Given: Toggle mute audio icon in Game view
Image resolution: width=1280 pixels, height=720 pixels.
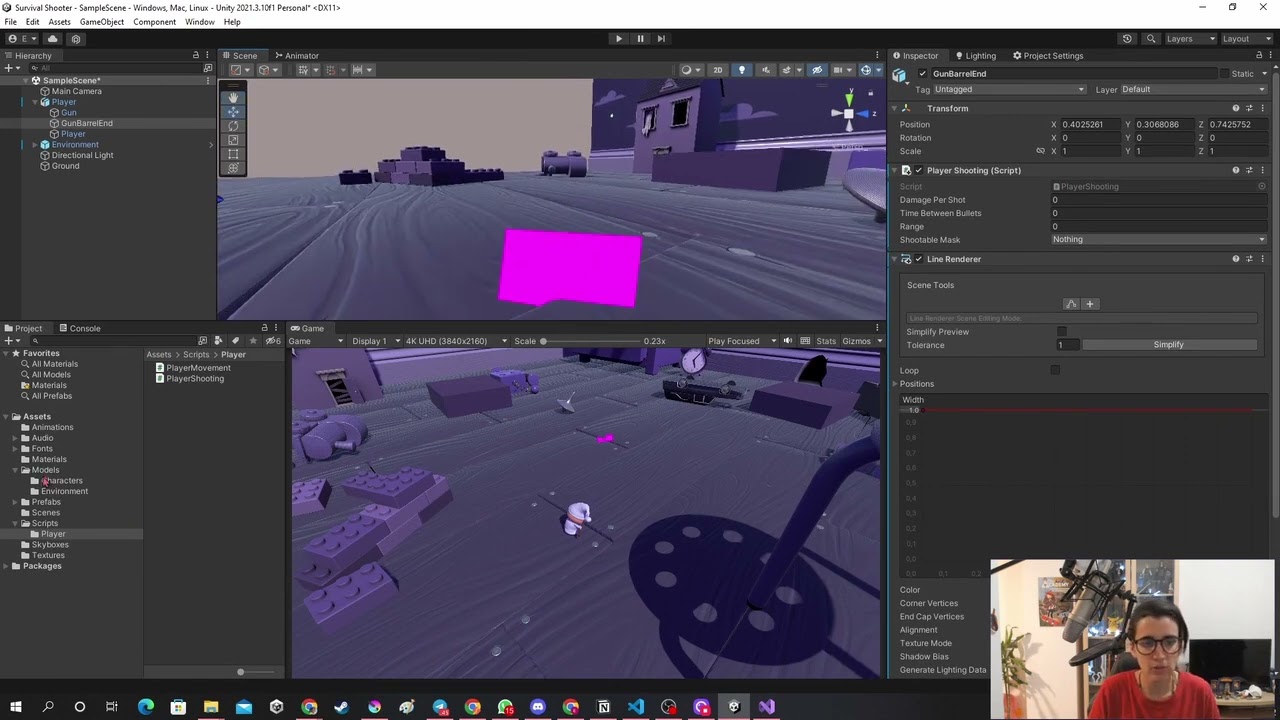Looking at the screenshot, I should pyautogui.click(x=788, y=342).
